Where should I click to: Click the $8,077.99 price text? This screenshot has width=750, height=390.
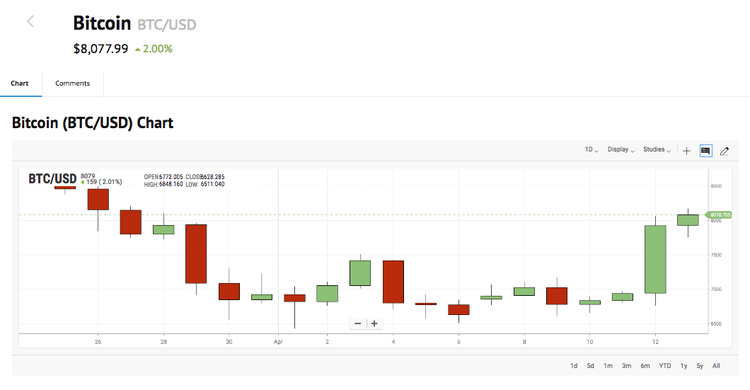pyautogui.click(x=101, y=49)
